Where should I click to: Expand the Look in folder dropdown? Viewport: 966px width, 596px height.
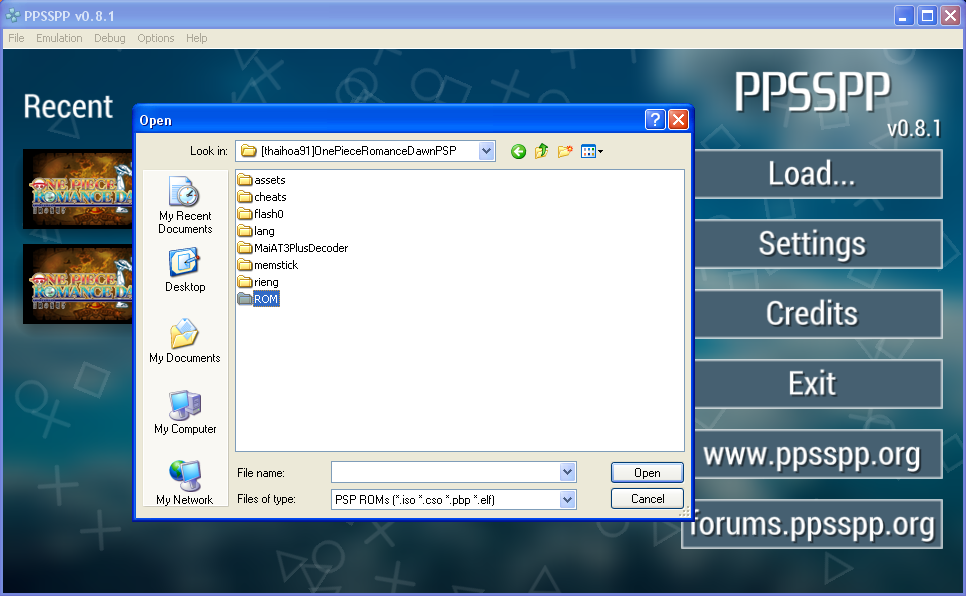coord(486,151)
